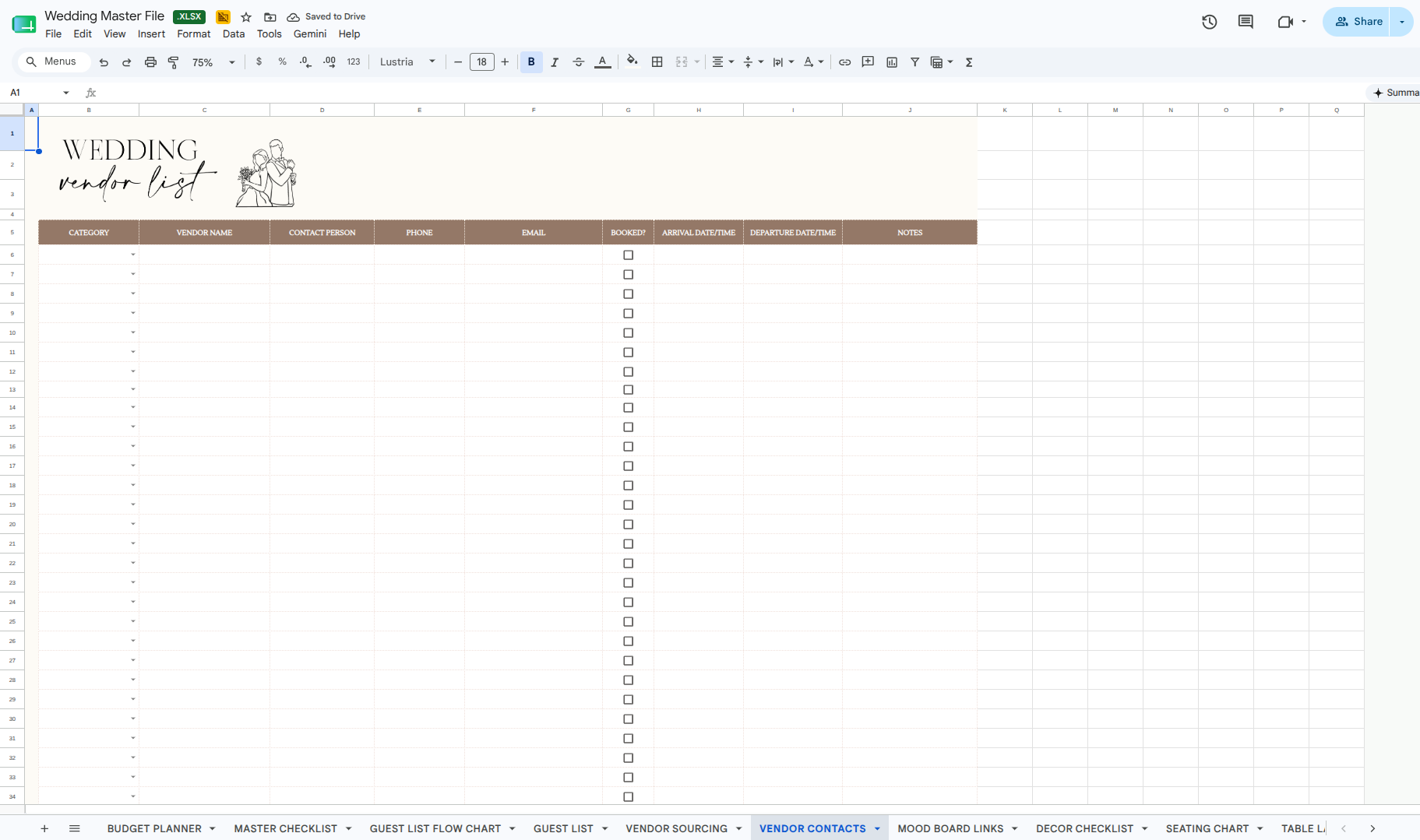The height and width of the screenshot is (840, 1420).
Task: Apply strikethrough formatting
Action: click(x=578, y=62)
